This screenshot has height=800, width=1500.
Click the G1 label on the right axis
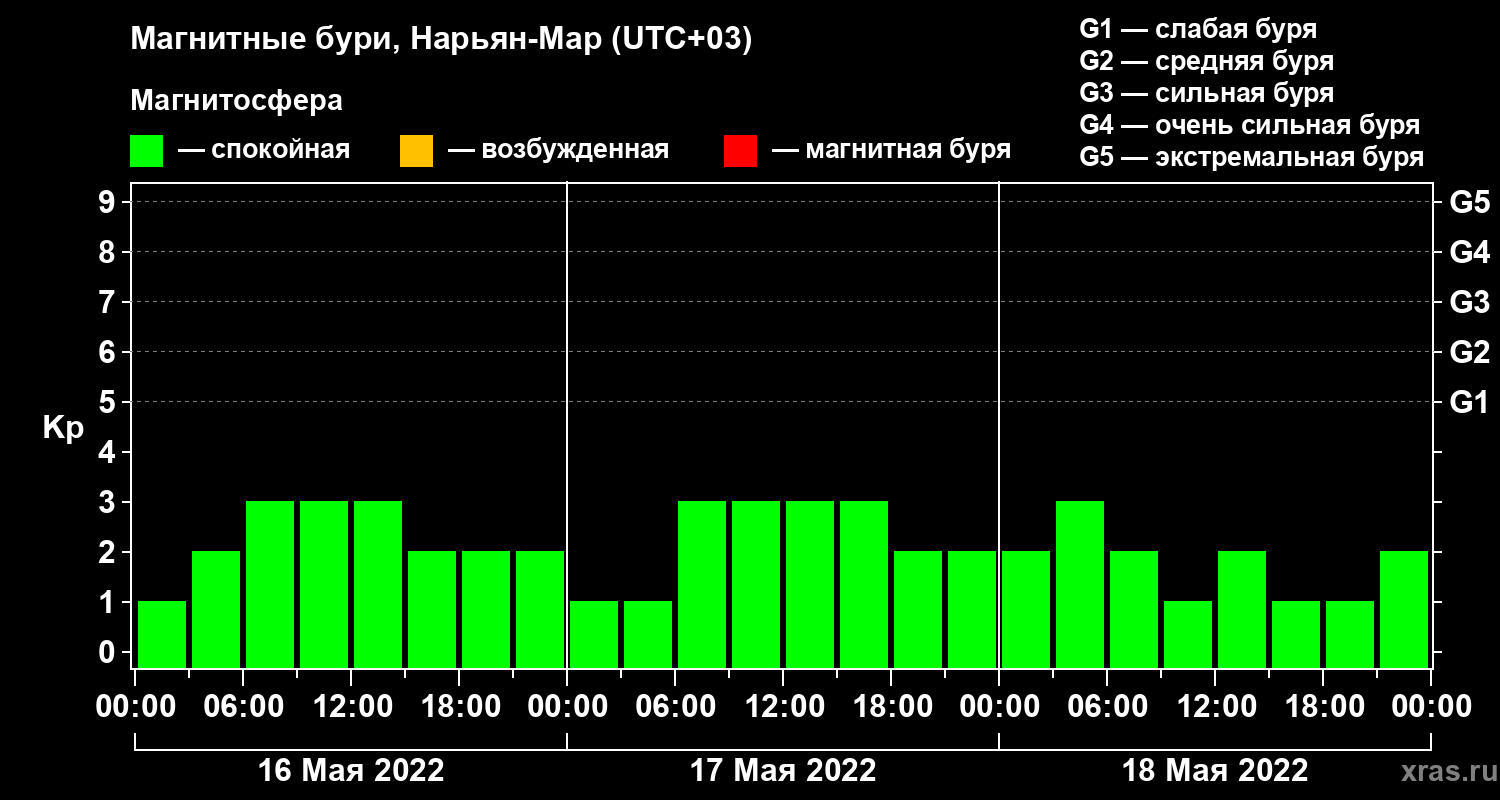[1469, 402]
